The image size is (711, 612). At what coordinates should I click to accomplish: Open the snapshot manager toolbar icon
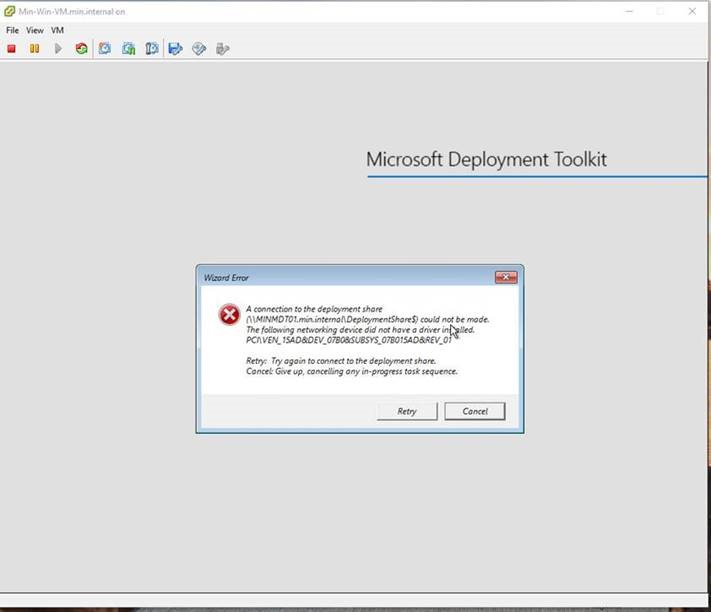pos(152,49)
